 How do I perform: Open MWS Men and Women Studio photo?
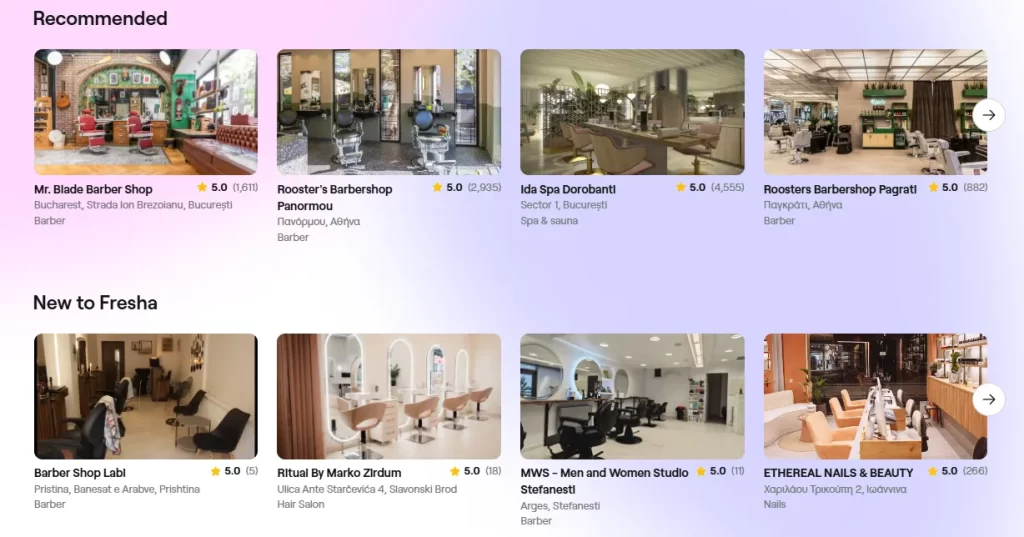tap(632, 397)
